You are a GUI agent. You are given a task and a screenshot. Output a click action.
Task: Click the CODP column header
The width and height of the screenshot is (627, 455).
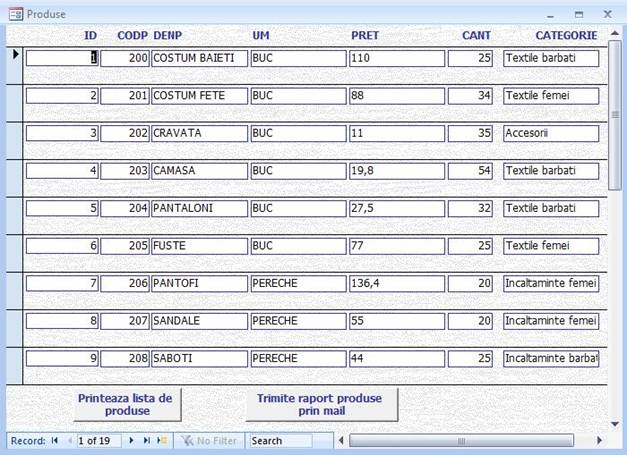pyautogui.click(x=132, y=36)
